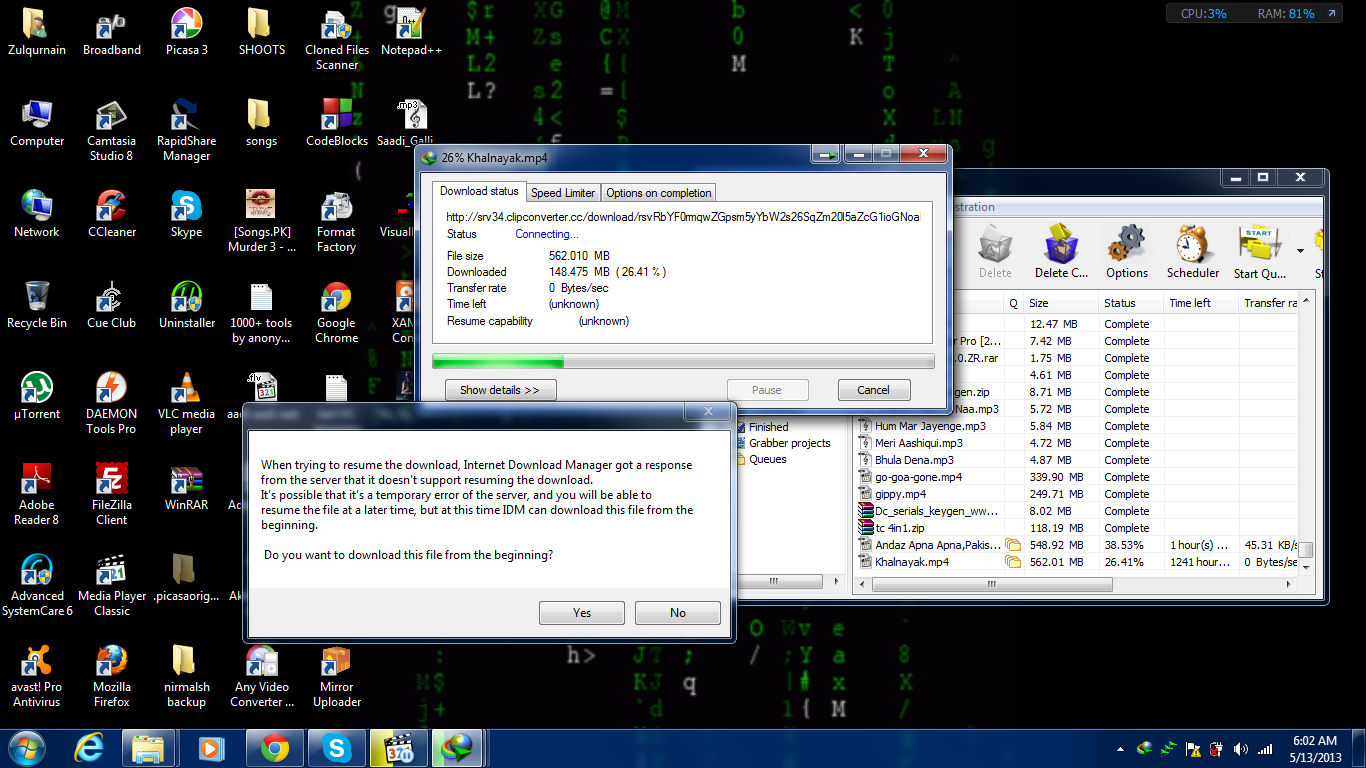Select Khalnayak.mp4 row in IDM list
This screenshot has width=1366, height=768.
point(1077,562)
